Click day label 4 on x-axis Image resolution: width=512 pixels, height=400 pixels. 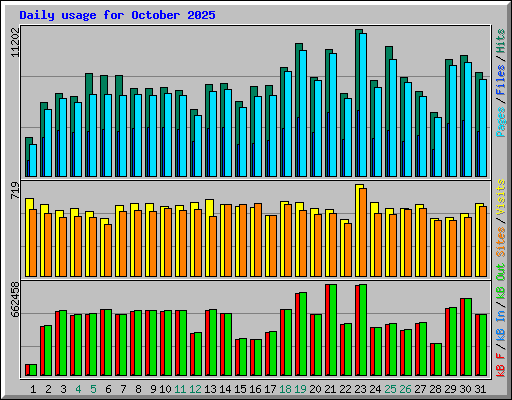click(x=78, y=389)
